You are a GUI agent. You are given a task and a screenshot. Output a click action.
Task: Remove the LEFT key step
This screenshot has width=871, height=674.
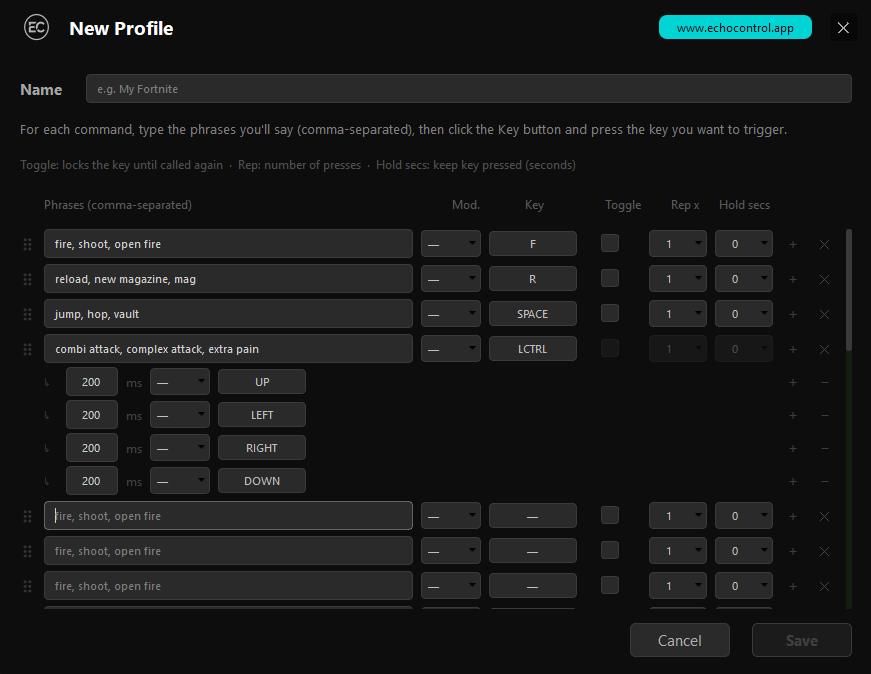(825, 415)
